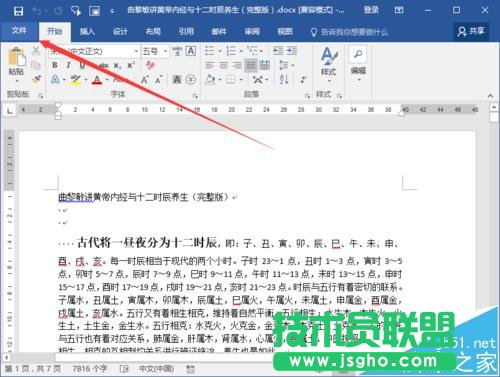
Task: Click the Cut scissors icon
Action: pyautogui.click(x=36, y=51)
